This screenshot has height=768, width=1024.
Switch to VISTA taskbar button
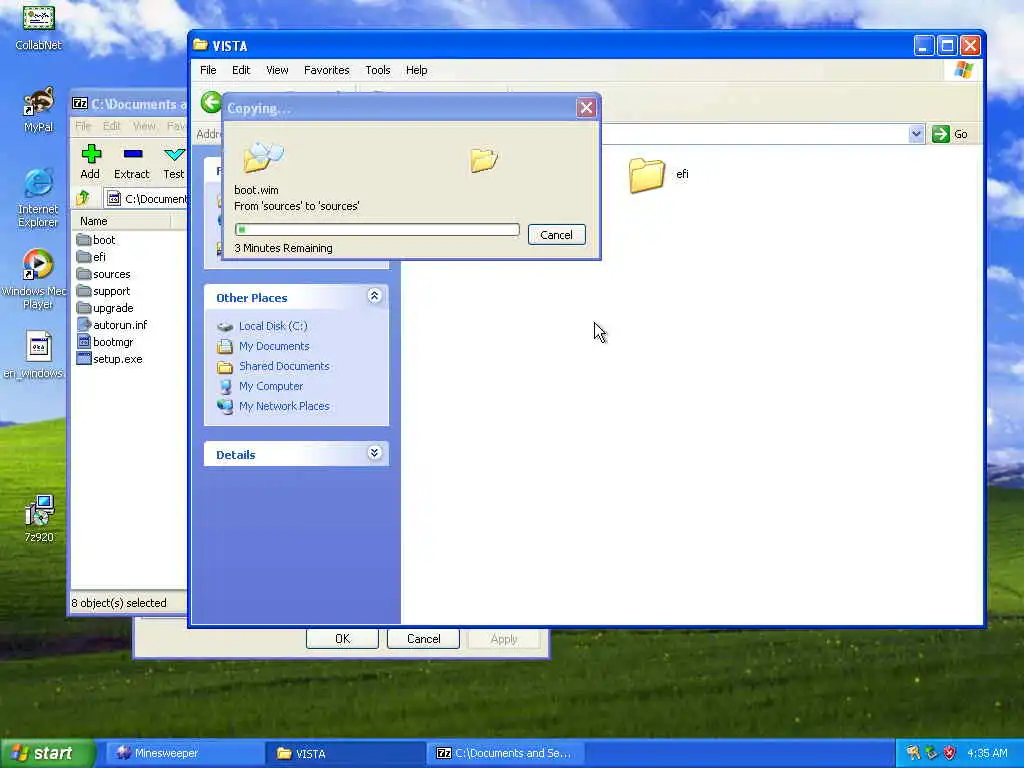[x=345, y=753]
